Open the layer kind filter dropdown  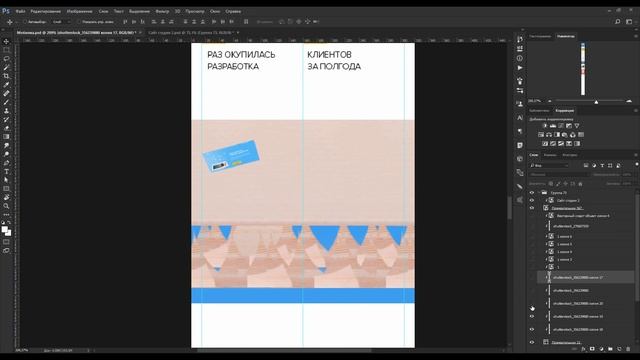tap(549, 165)
